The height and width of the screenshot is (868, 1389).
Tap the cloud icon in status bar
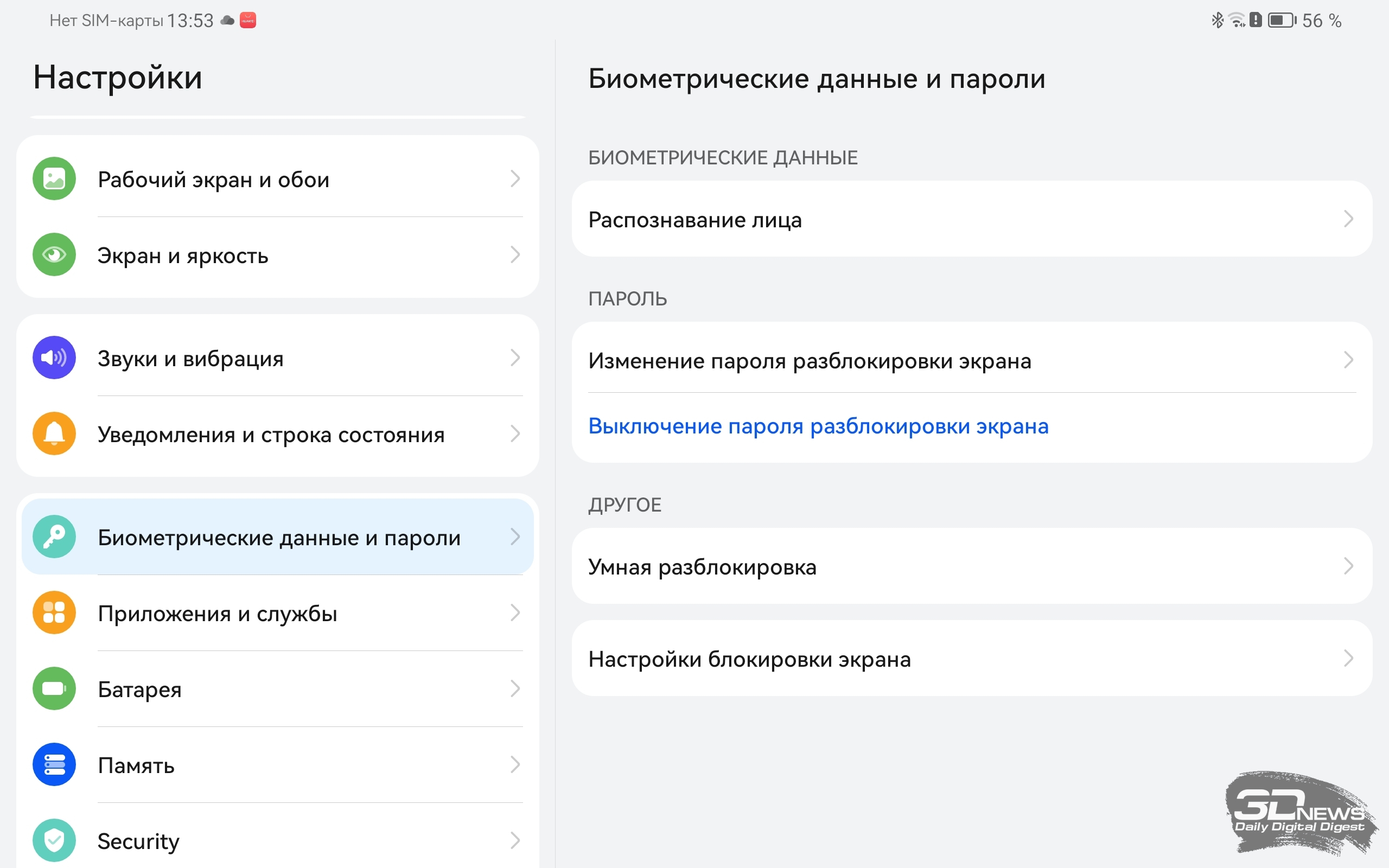pyautogui.click(x=228, y=21)
